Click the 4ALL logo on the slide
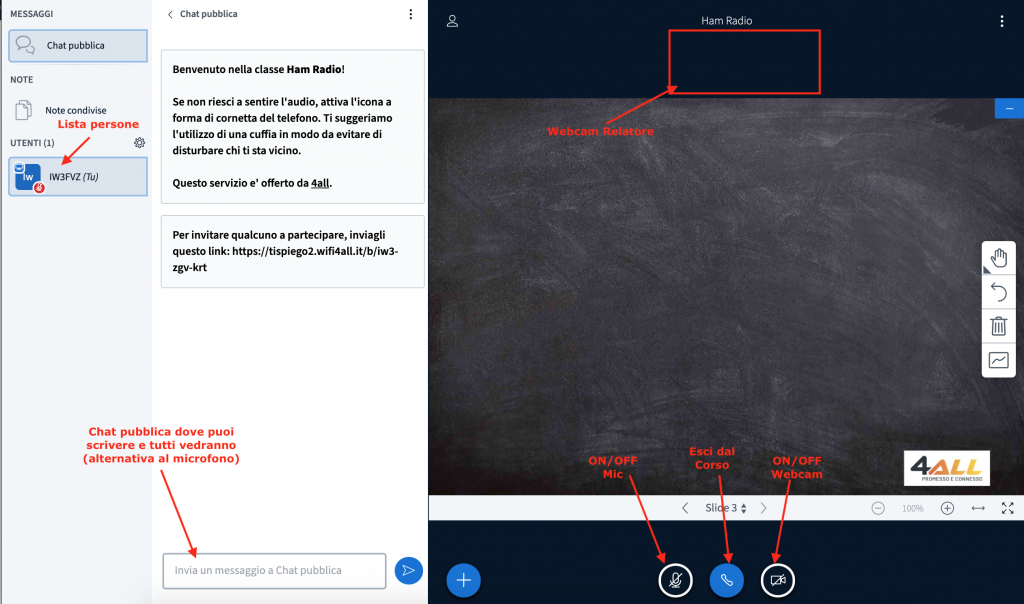The image size is (1024, 604). (947, 468)
